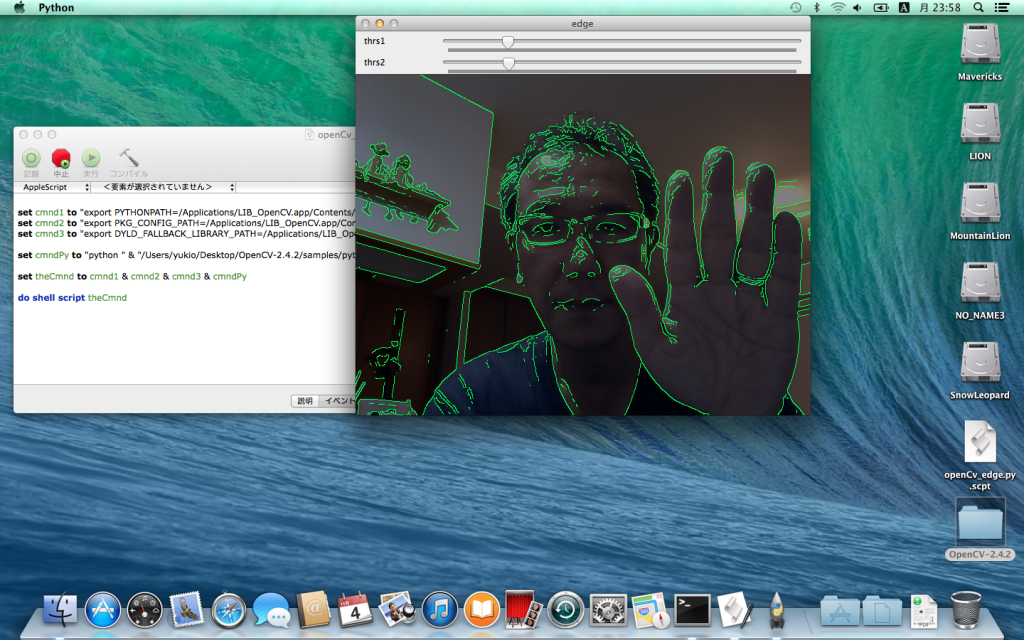1024x640 pixels.
Task: Open the input source menu marked A
Action: pos(904,8)
